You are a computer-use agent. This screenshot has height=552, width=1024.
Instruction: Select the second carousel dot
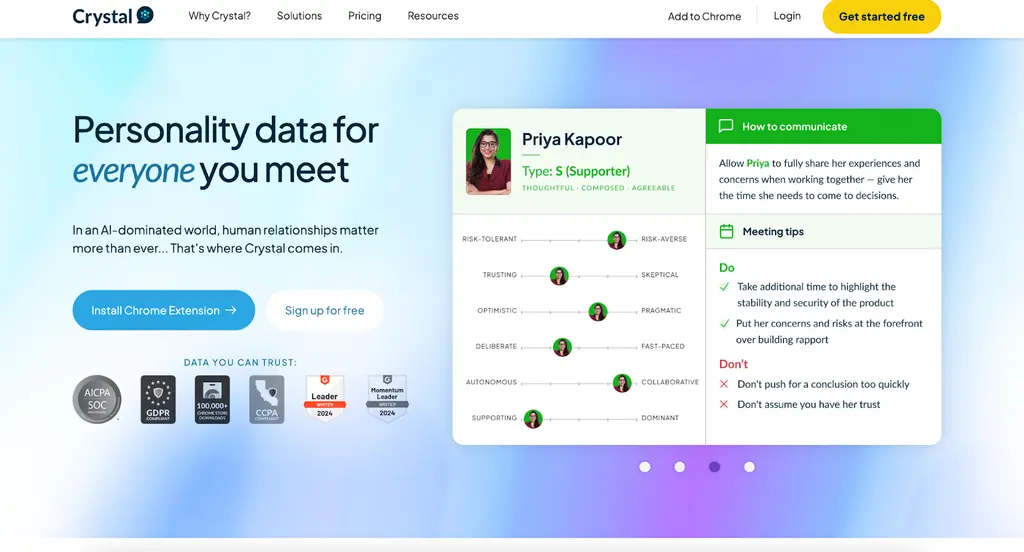[680, 467]
